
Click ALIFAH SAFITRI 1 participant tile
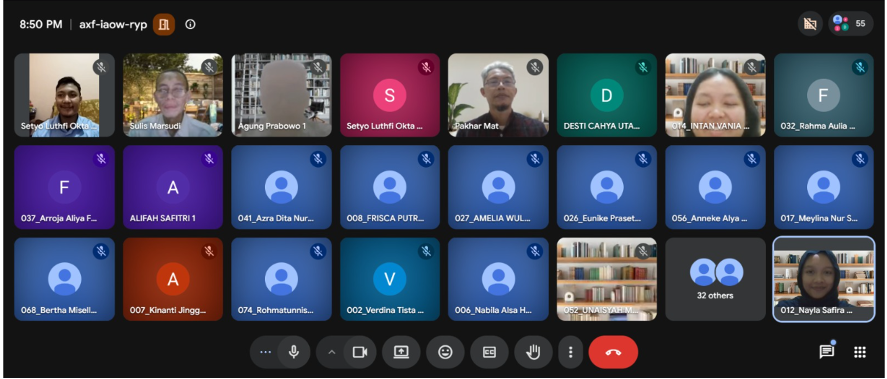[173, 187]
